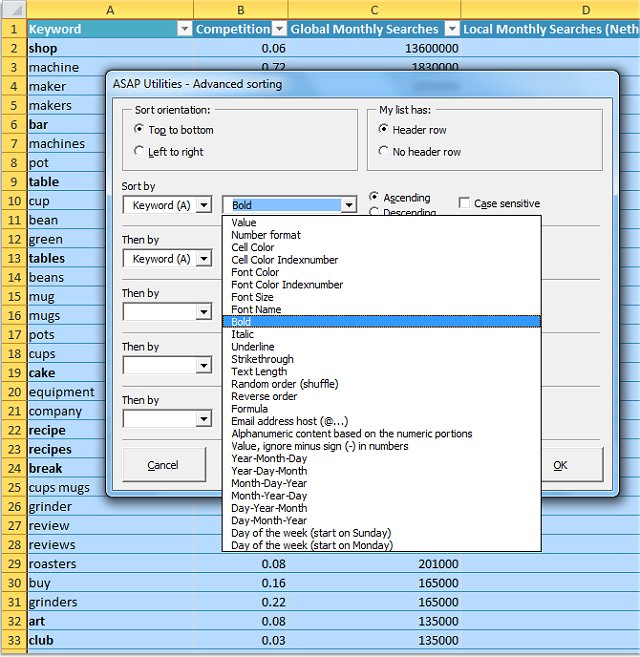The height and width of the screenshot is (657, 640).
Task: Choose Email address host option
Action: tap(381, 421)
